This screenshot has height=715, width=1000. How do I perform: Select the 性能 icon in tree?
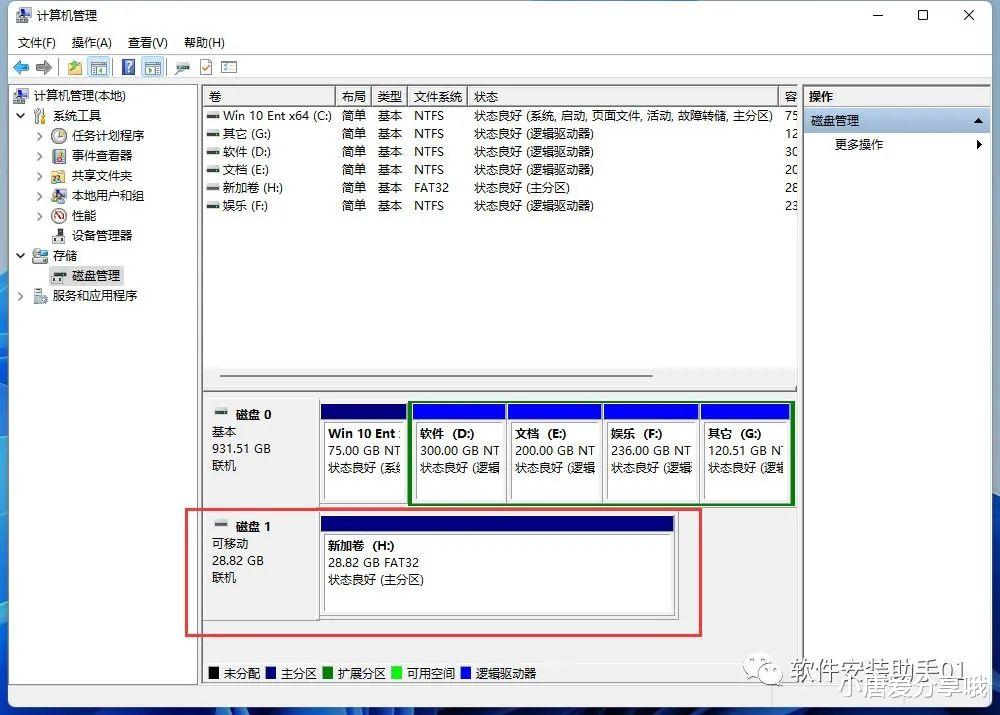tap(59, 216)
